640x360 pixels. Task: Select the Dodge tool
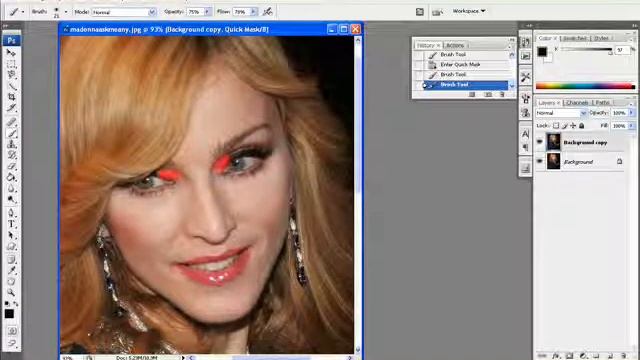coord(11,200)
